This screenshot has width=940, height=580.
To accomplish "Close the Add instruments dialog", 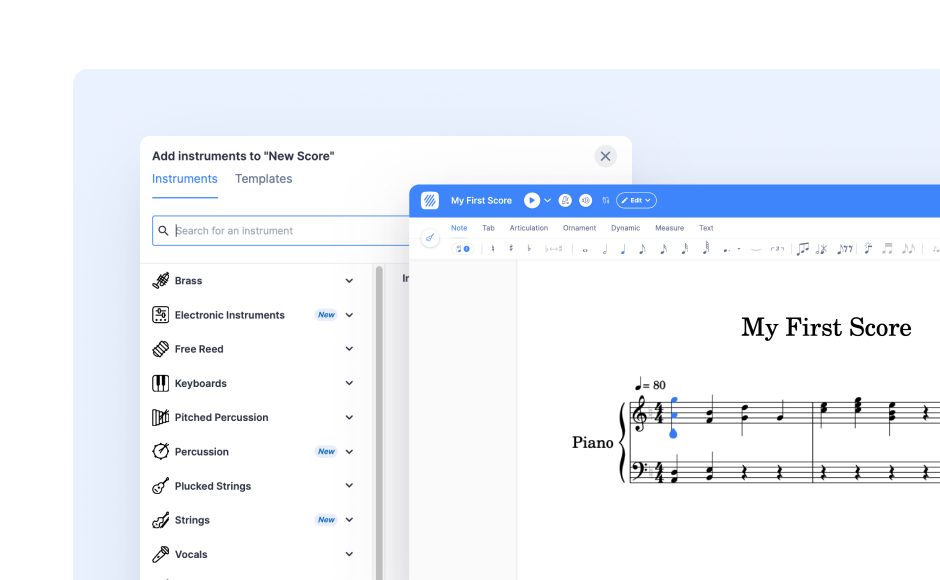I will [605, 156].
